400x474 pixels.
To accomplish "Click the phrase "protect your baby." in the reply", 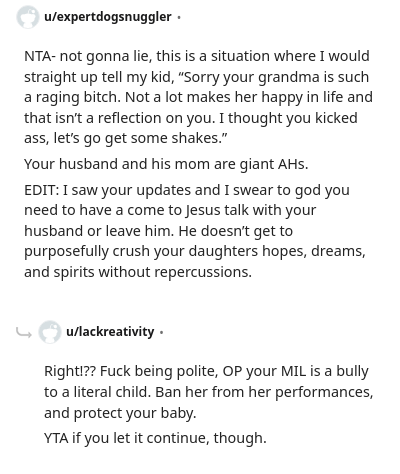I will pos(135,413).
